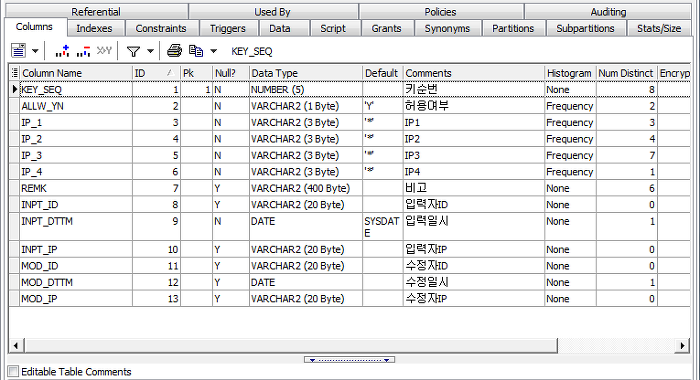
Task: Click the drop column icon
Action: point(83,51)
